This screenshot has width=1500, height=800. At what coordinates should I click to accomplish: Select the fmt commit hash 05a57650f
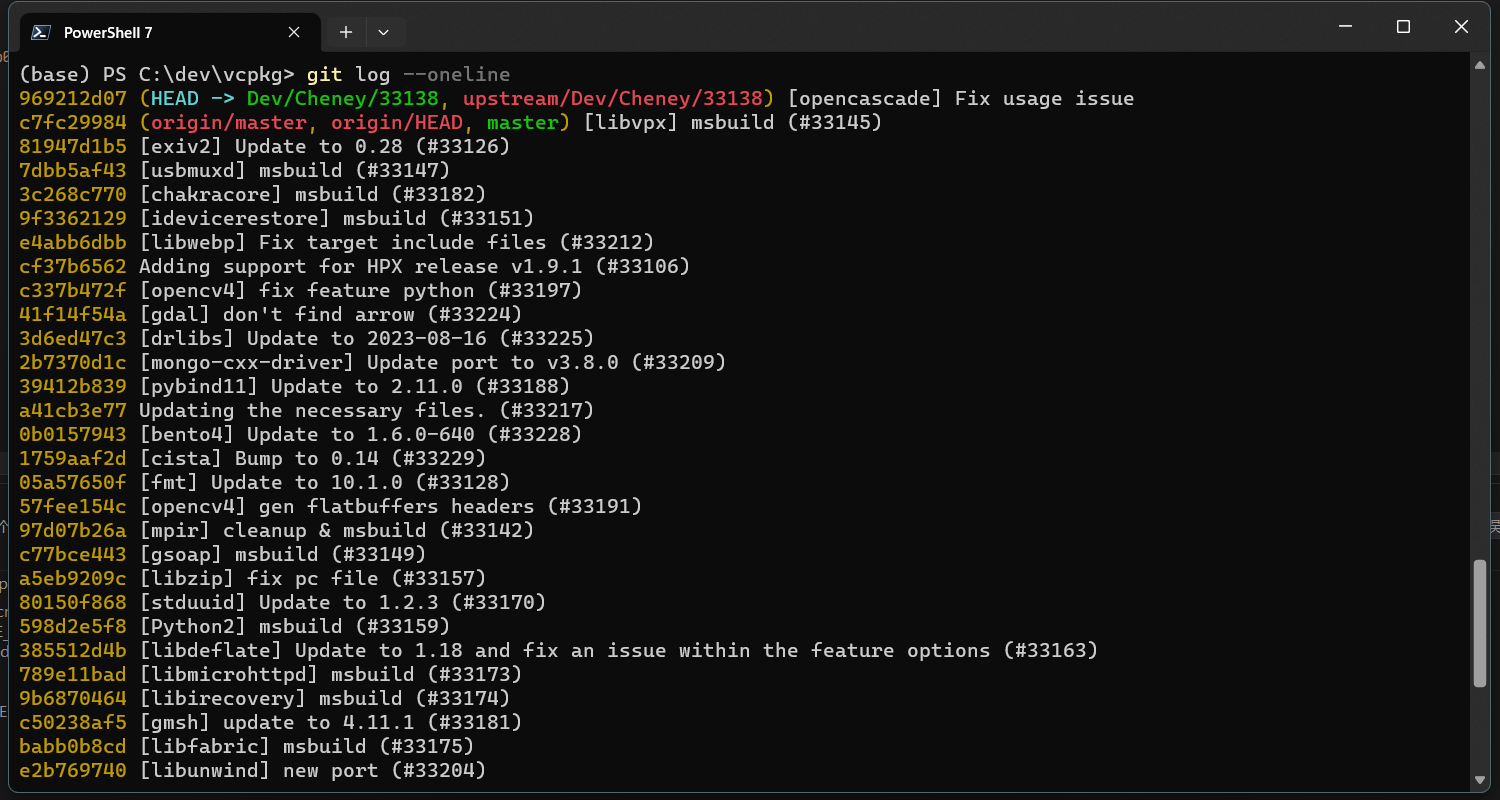point(72,482)
